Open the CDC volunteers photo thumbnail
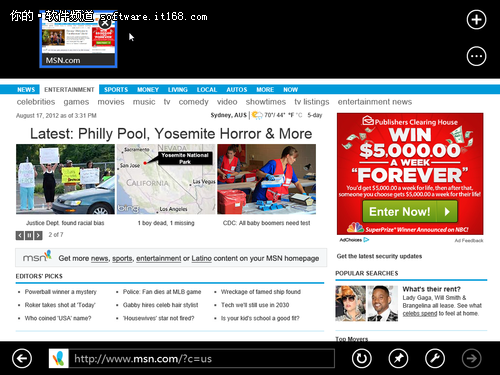 point(267,179)
